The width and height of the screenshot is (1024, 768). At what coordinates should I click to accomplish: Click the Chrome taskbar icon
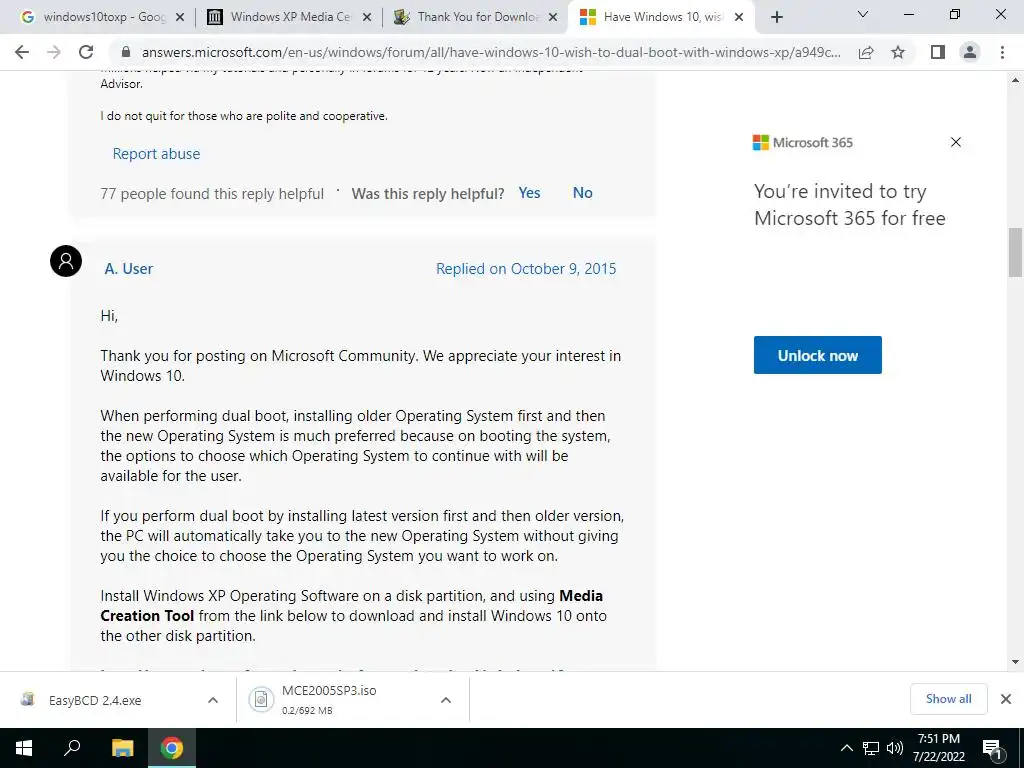(172, 748)
